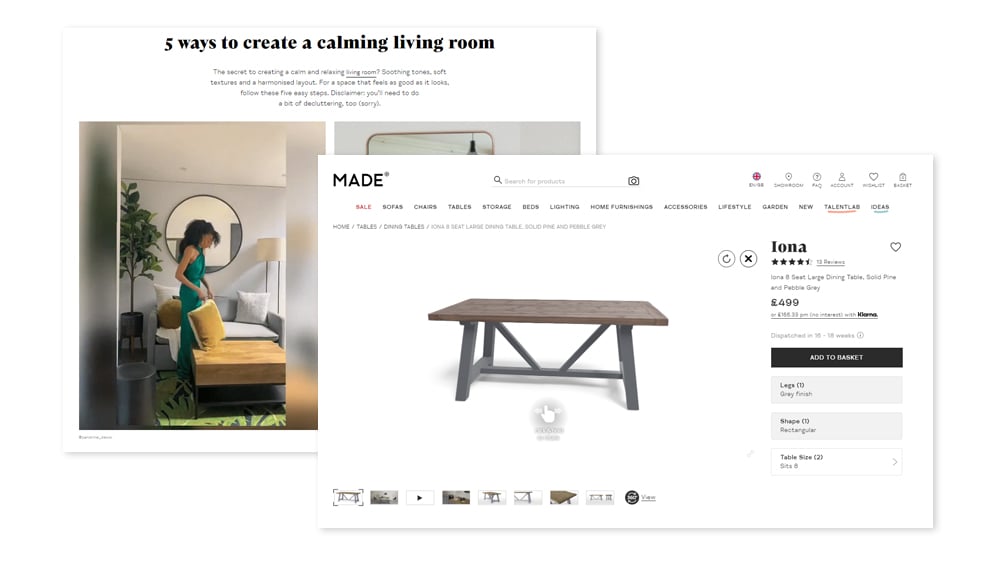Viewport: 1000px width, 563px height.
Task: Play the product video thumbnail
Action: pos(420,497)
